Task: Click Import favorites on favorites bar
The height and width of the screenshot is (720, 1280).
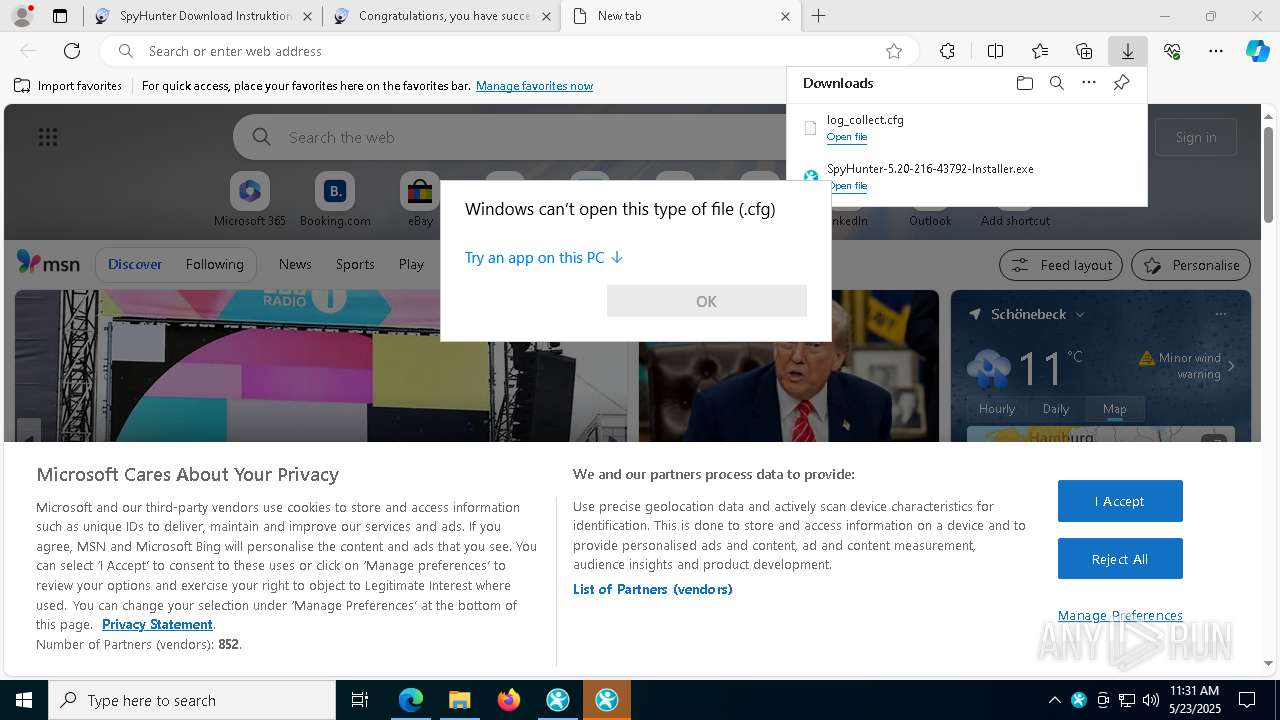Action: coord(68,86)
